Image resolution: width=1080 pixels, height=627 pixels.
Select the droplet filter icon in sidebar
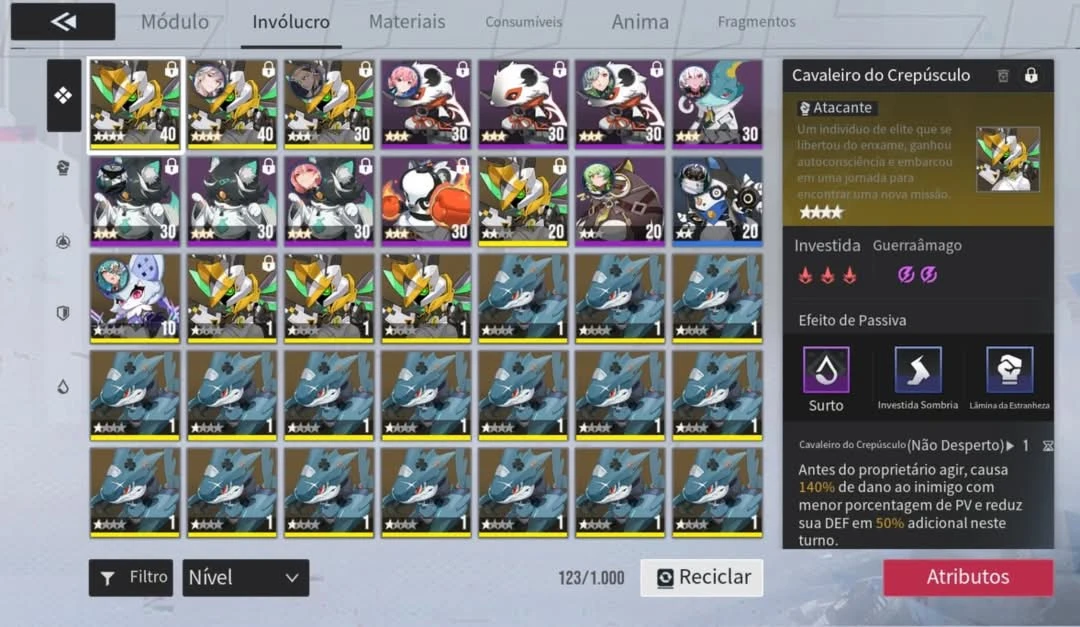click(x=63, y=387)
